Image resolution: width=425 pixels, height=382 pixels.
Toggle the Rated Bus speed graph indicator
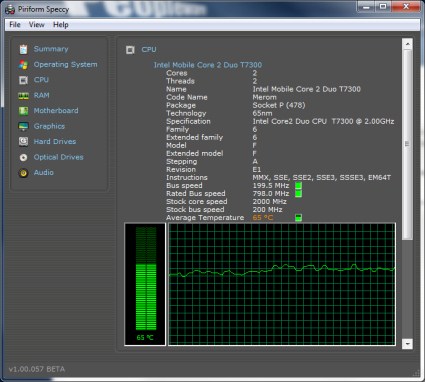click(298, 194)
